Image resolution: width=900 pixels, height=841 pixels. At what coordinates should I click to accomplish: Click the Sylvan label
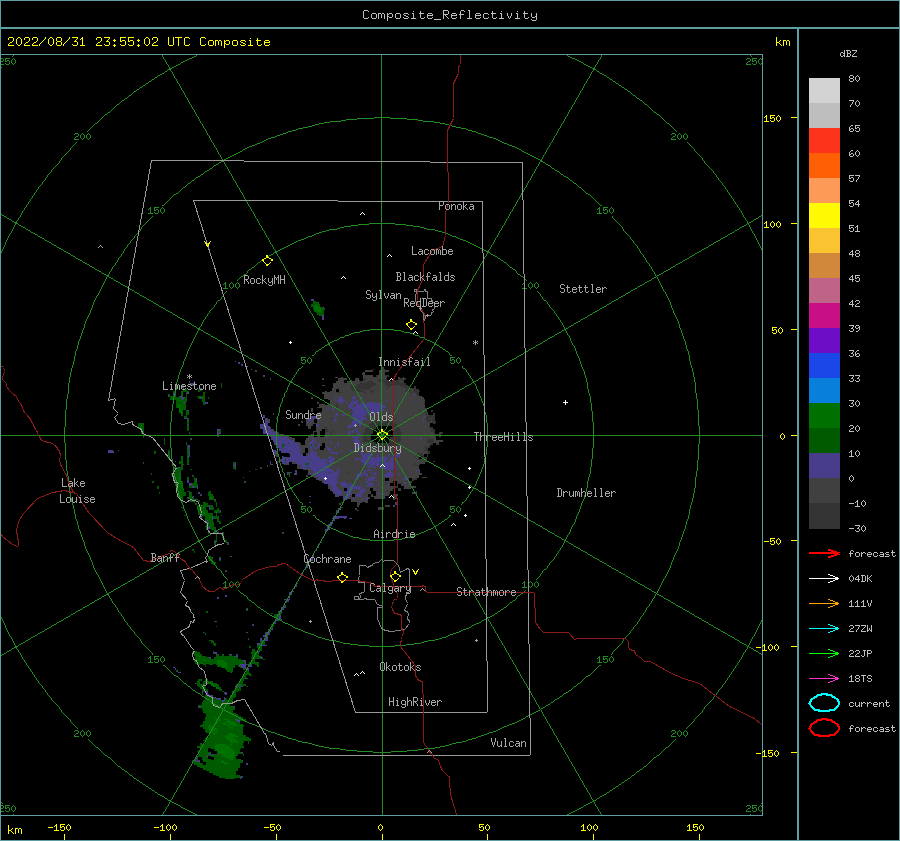[x=383, y=295]
